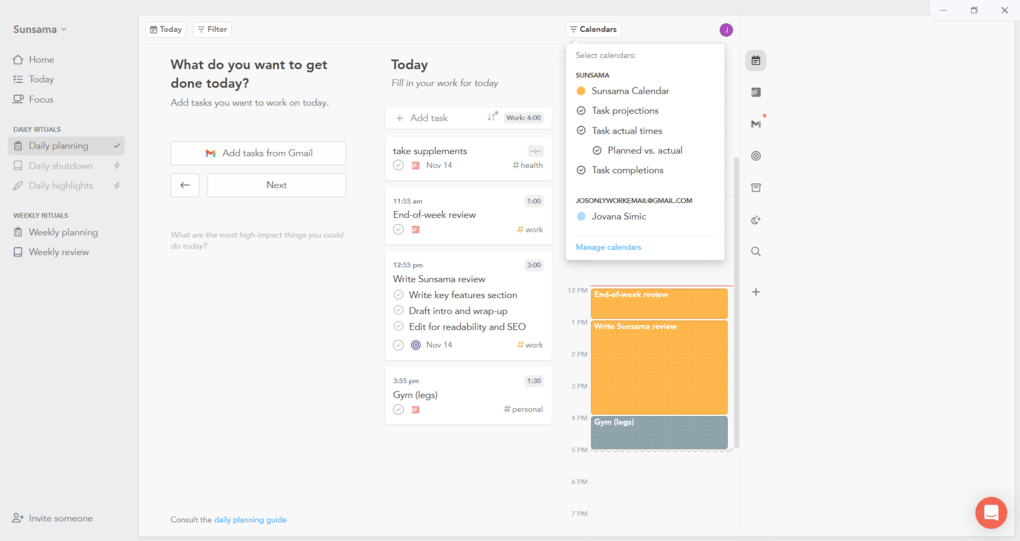Open Sunsama workspace dropdown
This screenshot has height=541, width=1020.
(40, 29)
